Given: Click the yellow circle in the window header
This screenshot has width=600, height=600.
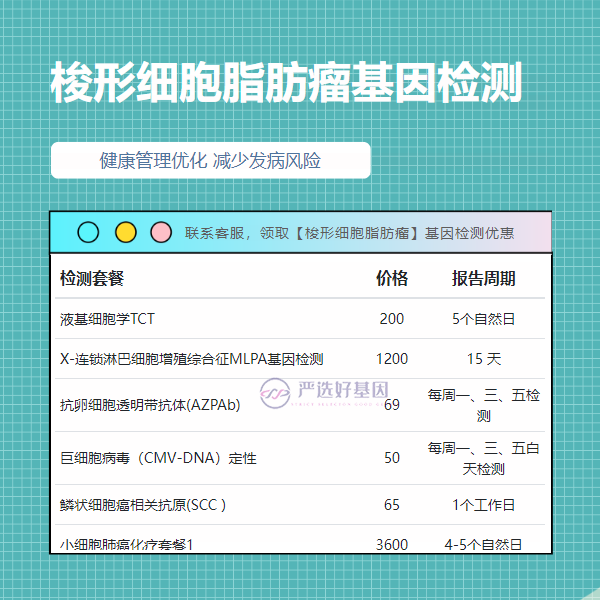Looking at the screenshot, I should coord(126,232).
